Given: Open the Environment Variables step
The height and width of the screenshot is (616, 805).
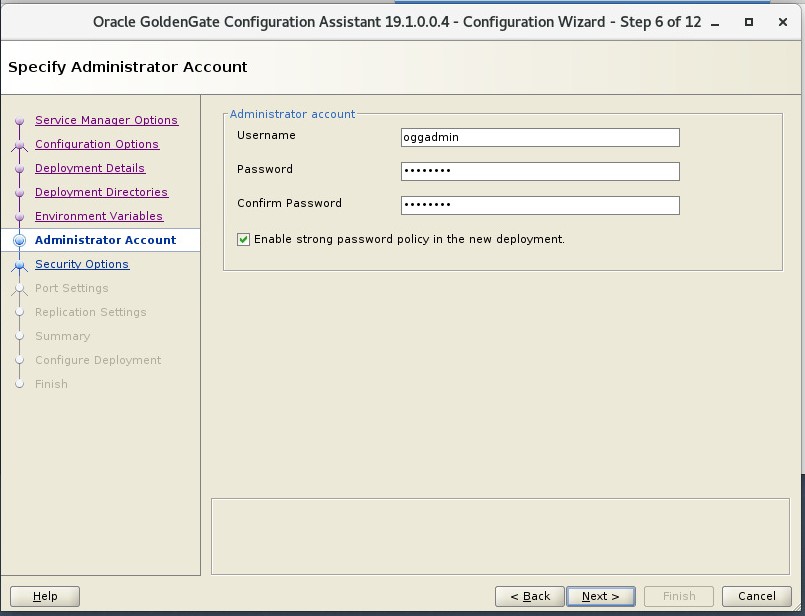Looking at the screenshot, I should pyautogui.click(x=99, y=216).
